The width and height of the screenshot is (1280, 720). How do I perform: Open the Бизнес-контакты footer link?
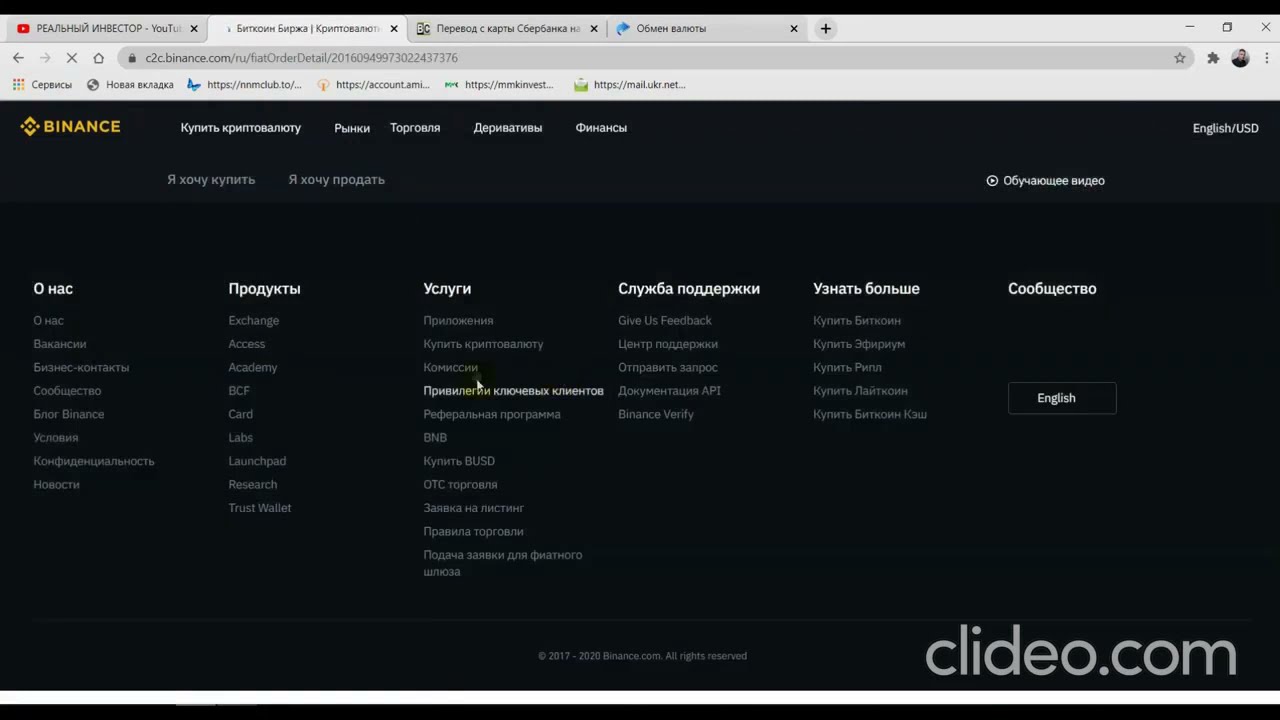pos(81,367)
